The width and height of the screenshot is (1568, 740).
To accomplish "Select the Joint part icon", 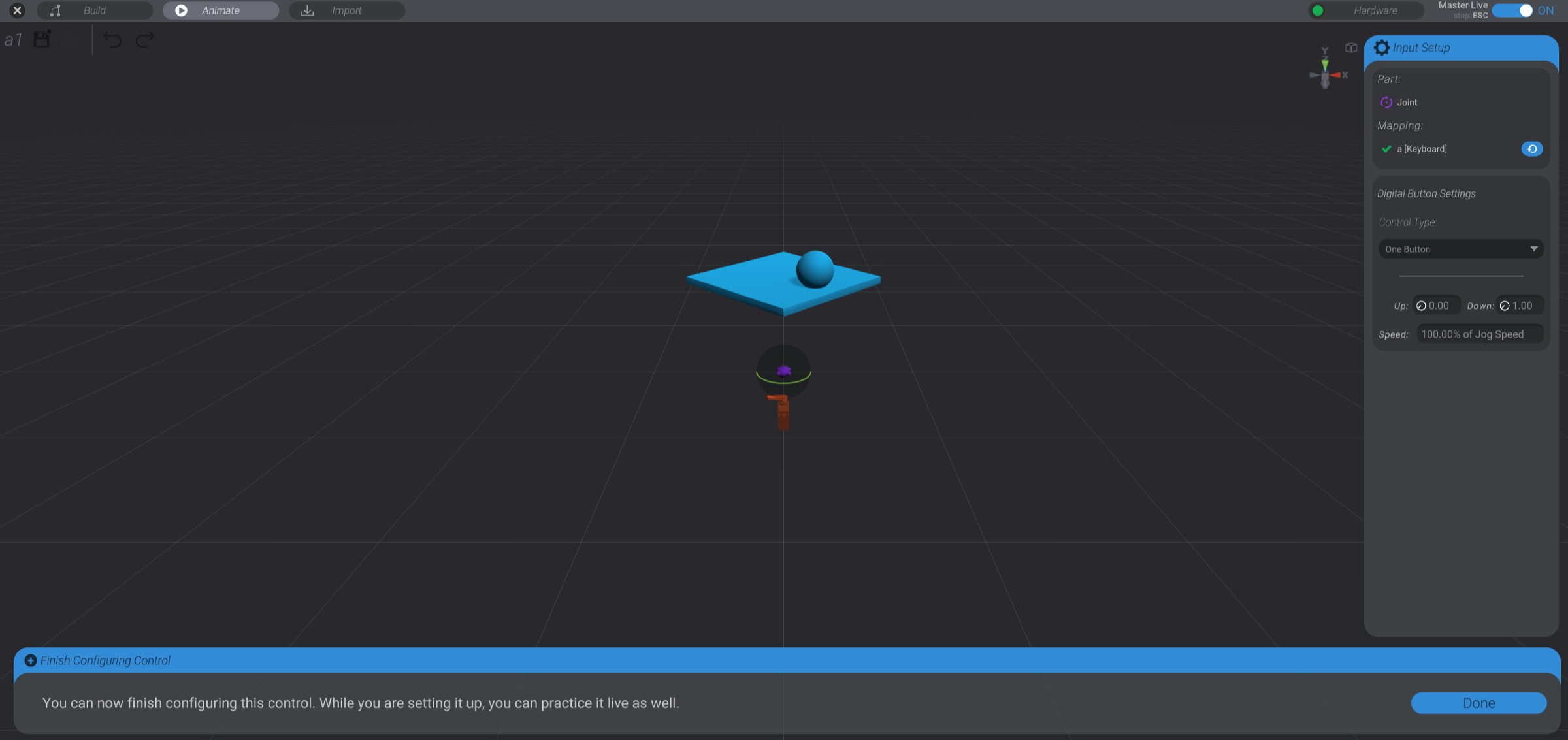I will 1386,102.
